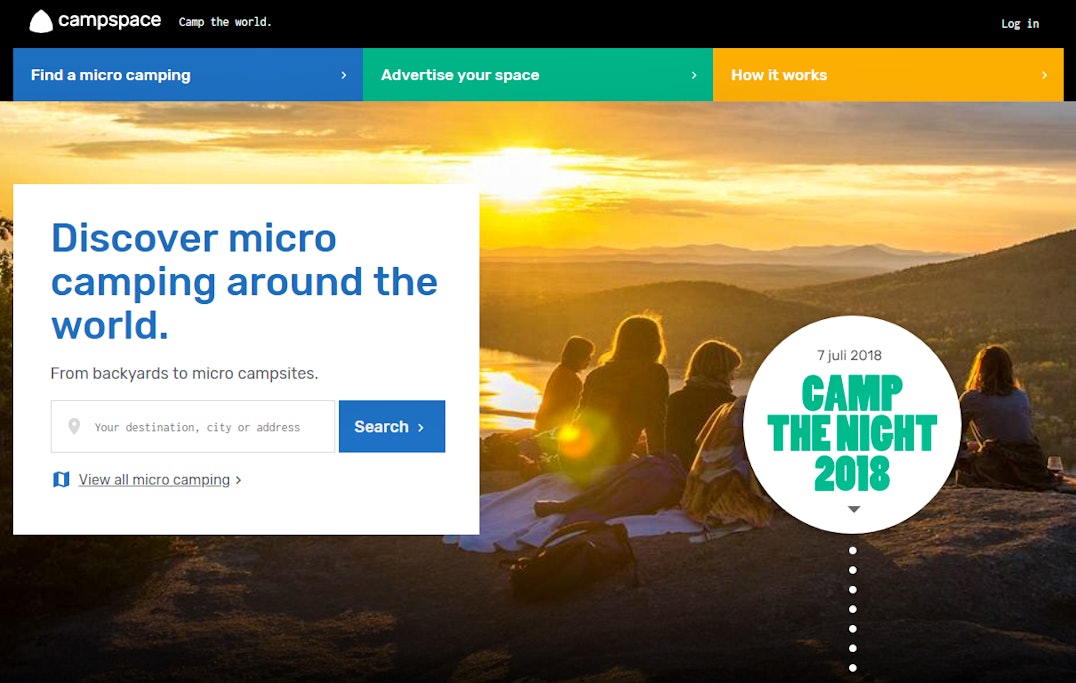Open the Find a micro camping tab

pyautogui.click(x=188, y=75)
